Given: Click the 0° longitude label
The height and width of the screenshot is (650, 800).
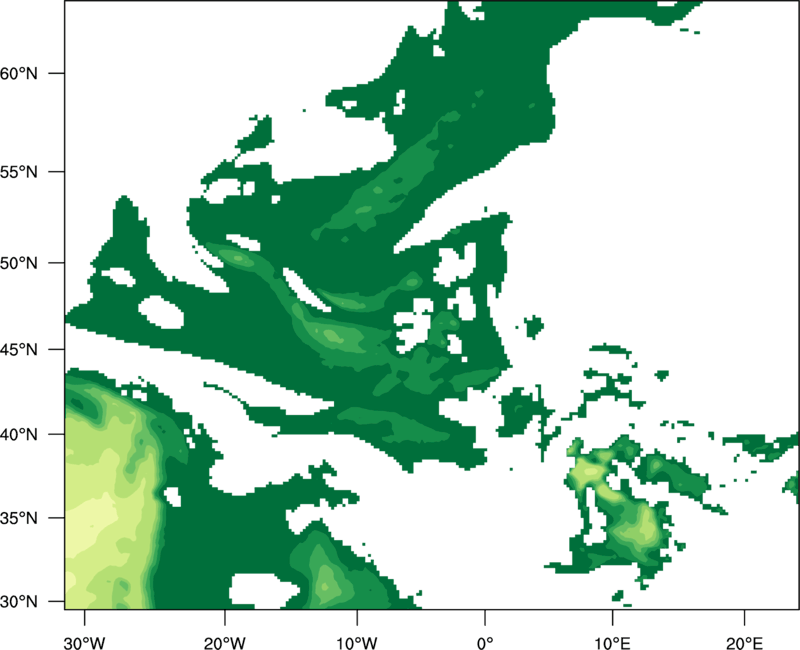Looking at the screenshot, I should click(x=485, y=643).
